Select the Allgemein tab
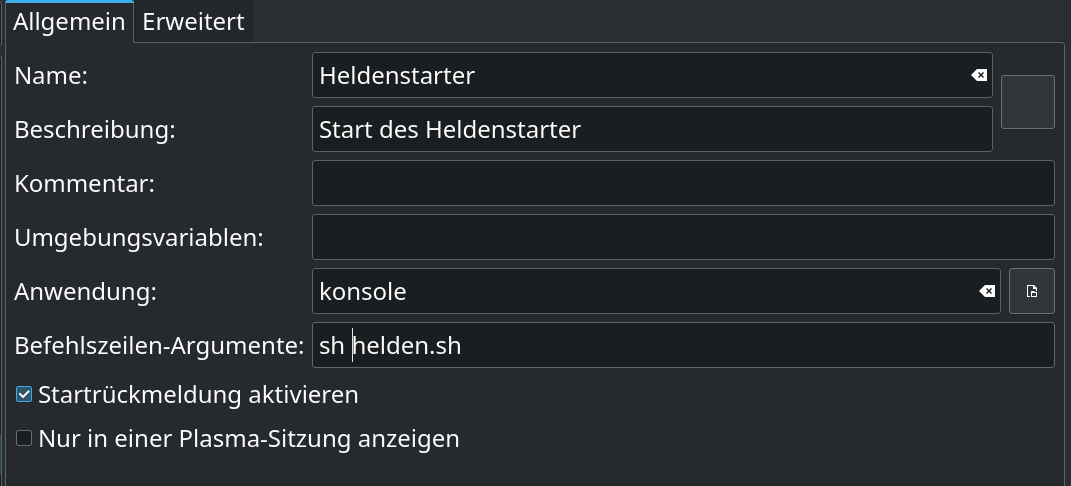This screenshot has width=1071, height=486. click(x=69, y=22)
